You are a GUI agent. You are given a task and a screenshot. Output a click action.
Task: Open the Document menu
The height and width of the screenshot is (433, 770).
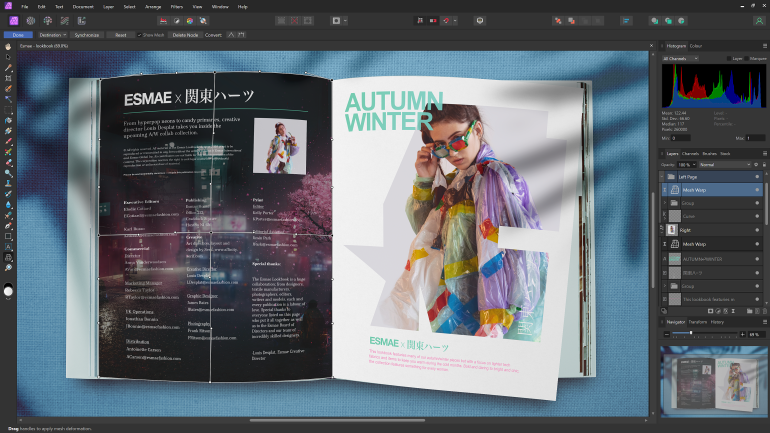tap(83, 7)
